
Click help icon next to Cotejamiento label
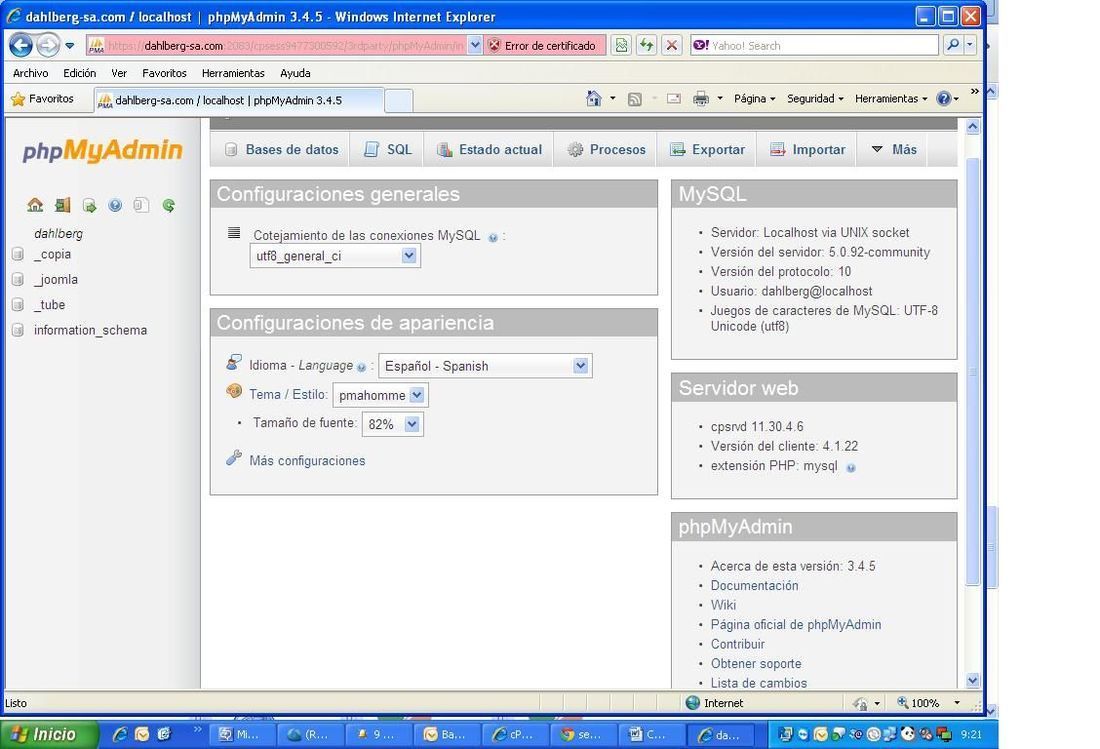pyautogui.click(x=492, y=238)
